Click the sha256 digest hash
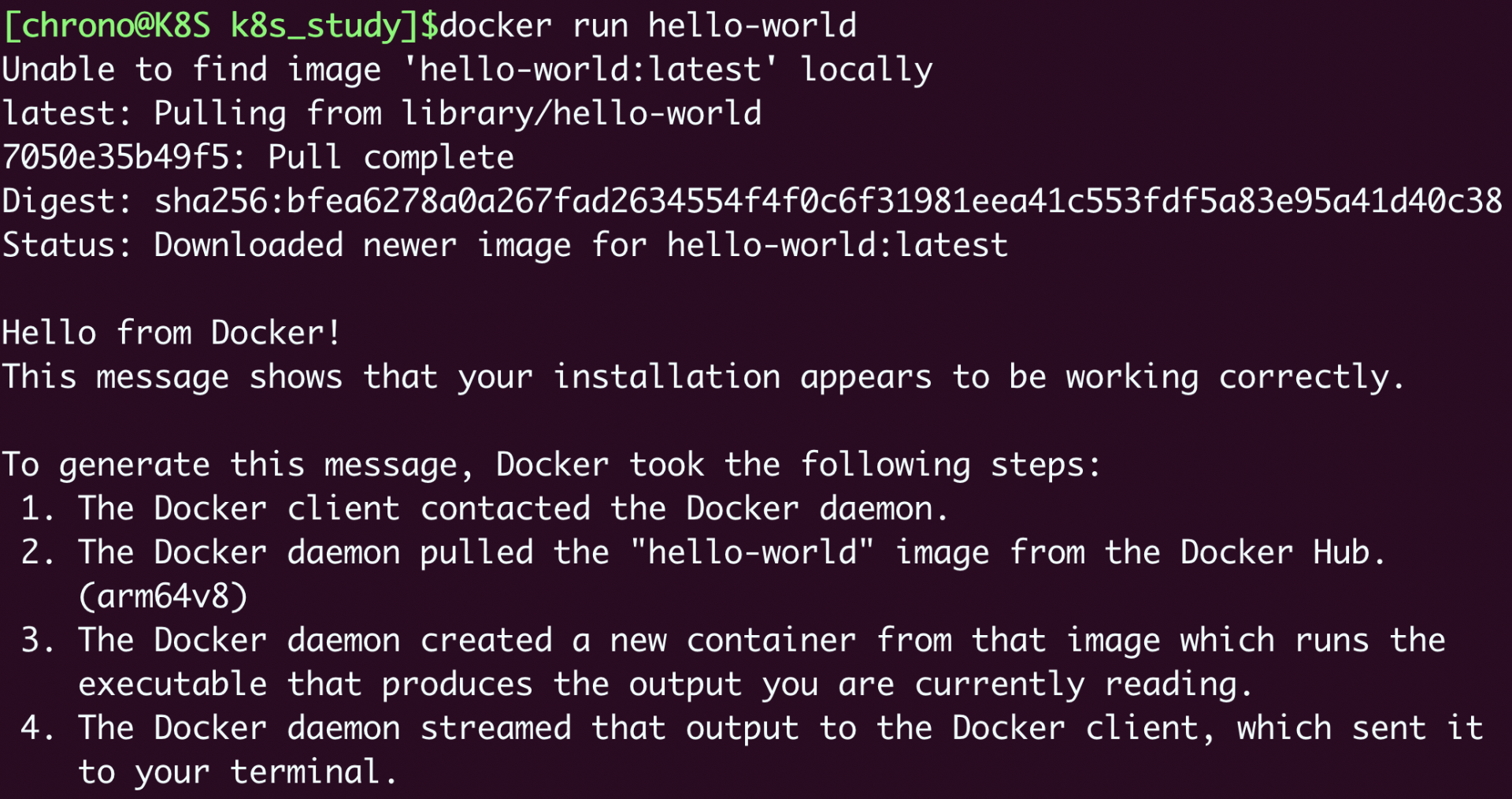Image resolution: width=1512 pixels, height=799 pixels. point(828,202)
